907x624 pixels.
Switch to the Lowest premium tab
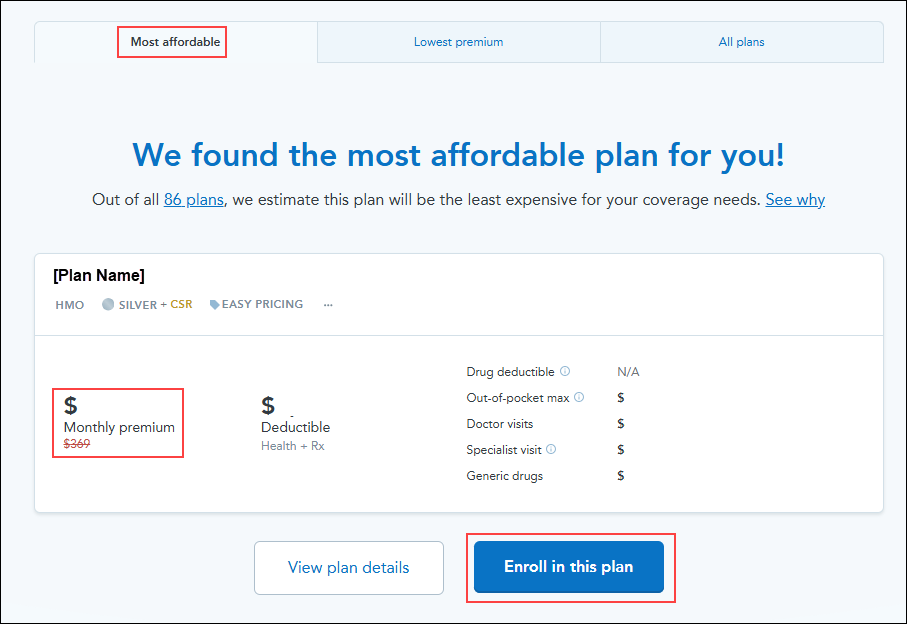[x=459, y=42]
